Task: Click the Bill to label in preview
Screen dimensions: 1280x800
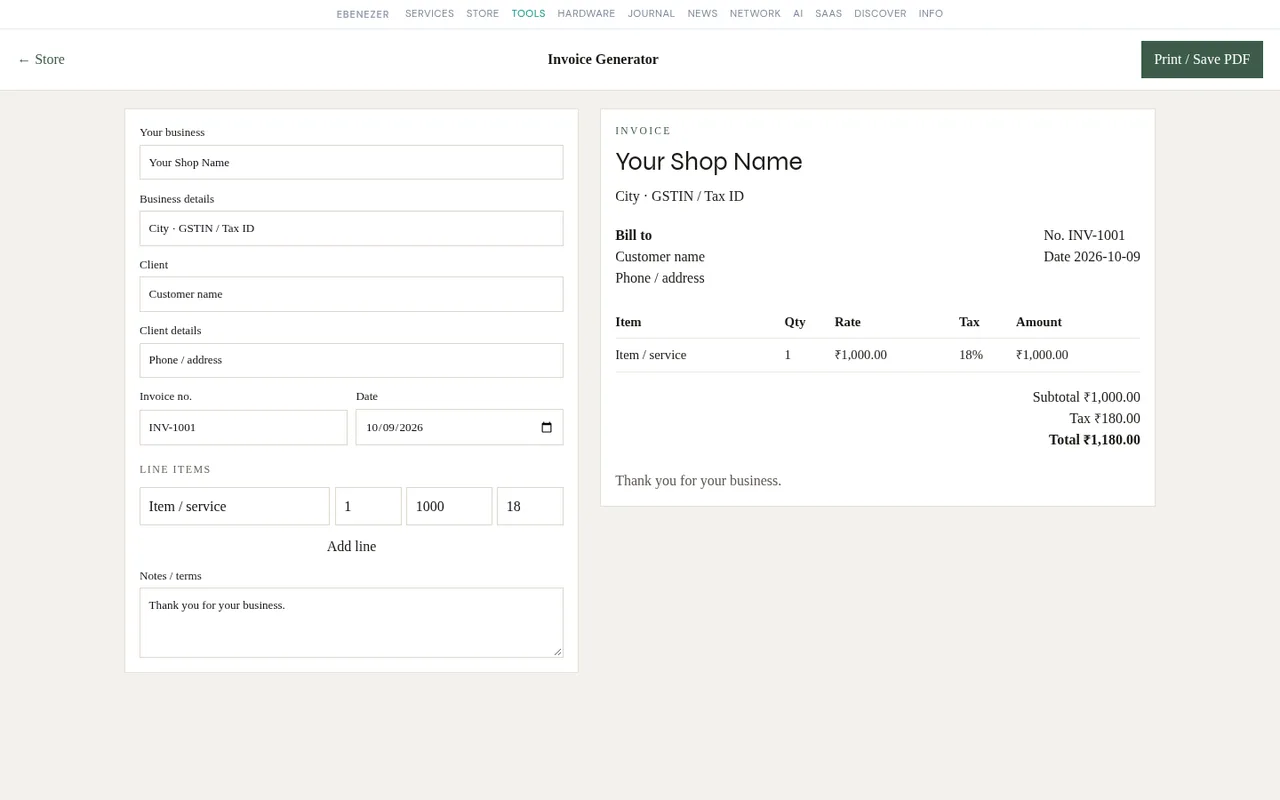Action: [x=633, y=235]
